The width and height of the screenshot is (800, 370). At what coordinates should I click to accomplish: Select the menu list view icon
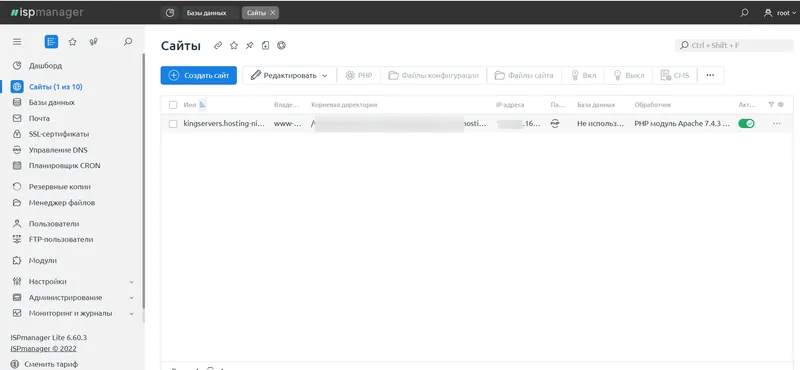click(x=51, y=42)
